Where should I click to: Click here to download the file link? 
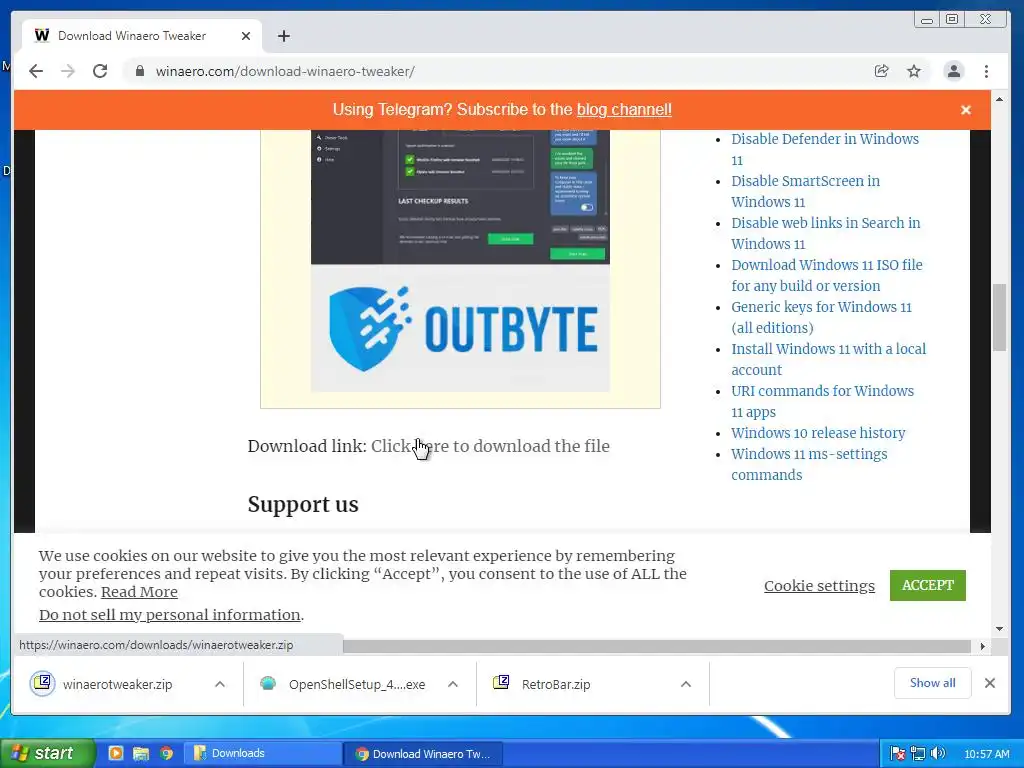coord(490,446)
